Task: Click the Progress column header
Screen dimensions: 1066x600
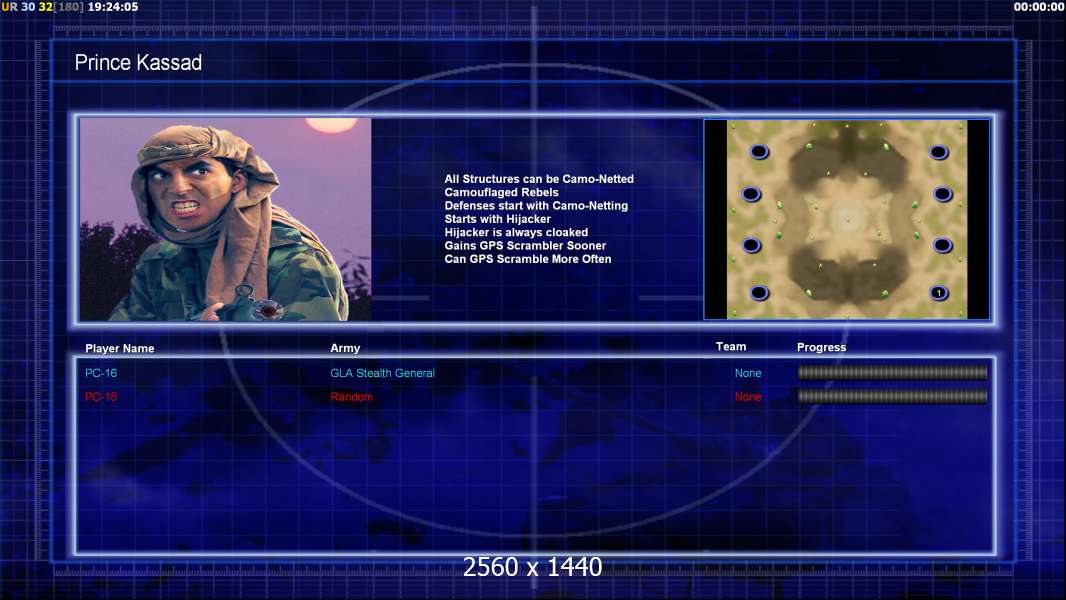Action: [821, 347]
